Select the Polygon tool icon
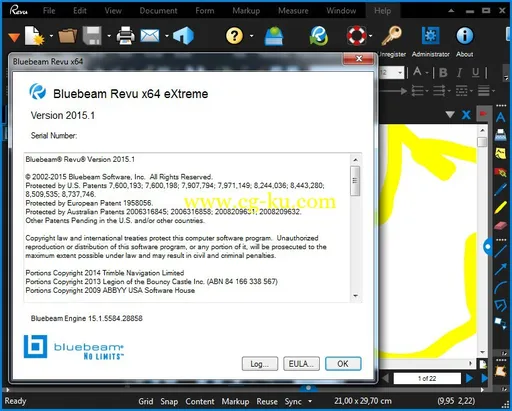 tap(501, 305)
